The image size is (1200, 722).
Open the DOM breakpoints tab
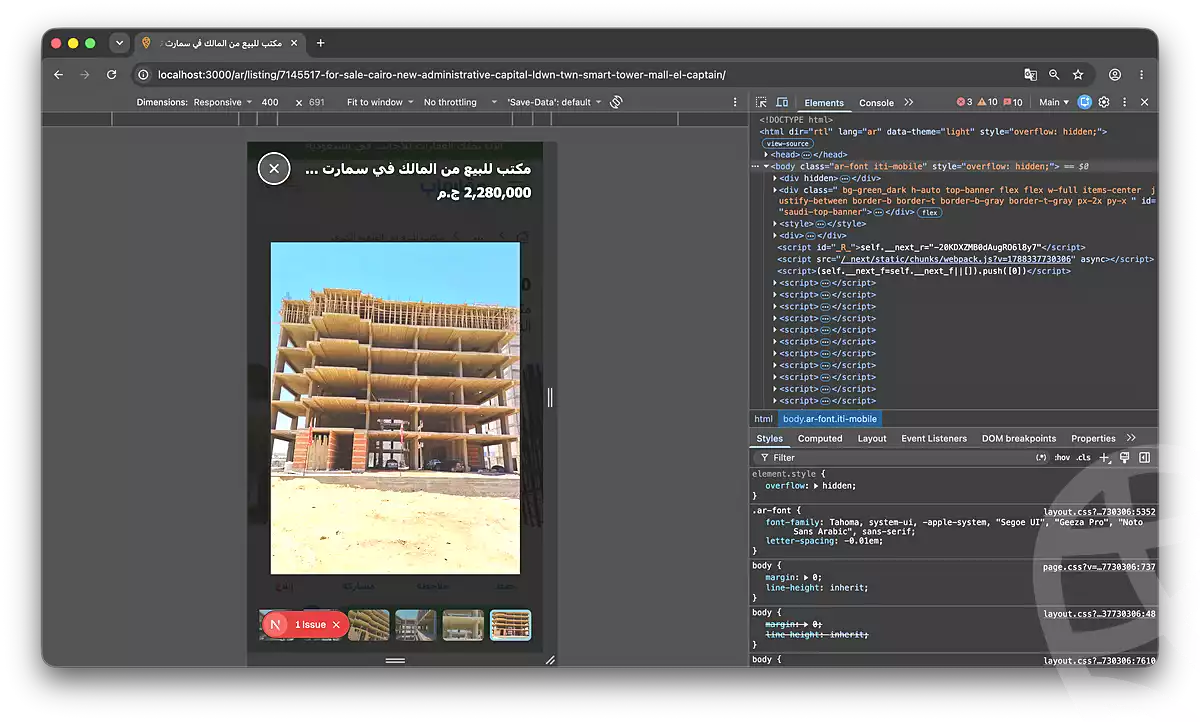1018,438
